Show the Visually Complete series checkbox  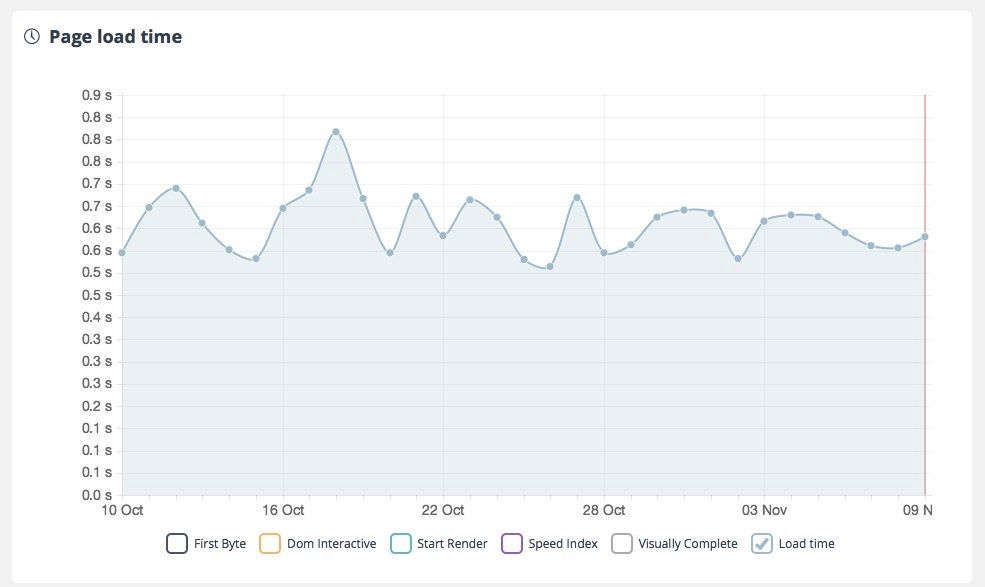pyautogui.click(x=622, y=544)
